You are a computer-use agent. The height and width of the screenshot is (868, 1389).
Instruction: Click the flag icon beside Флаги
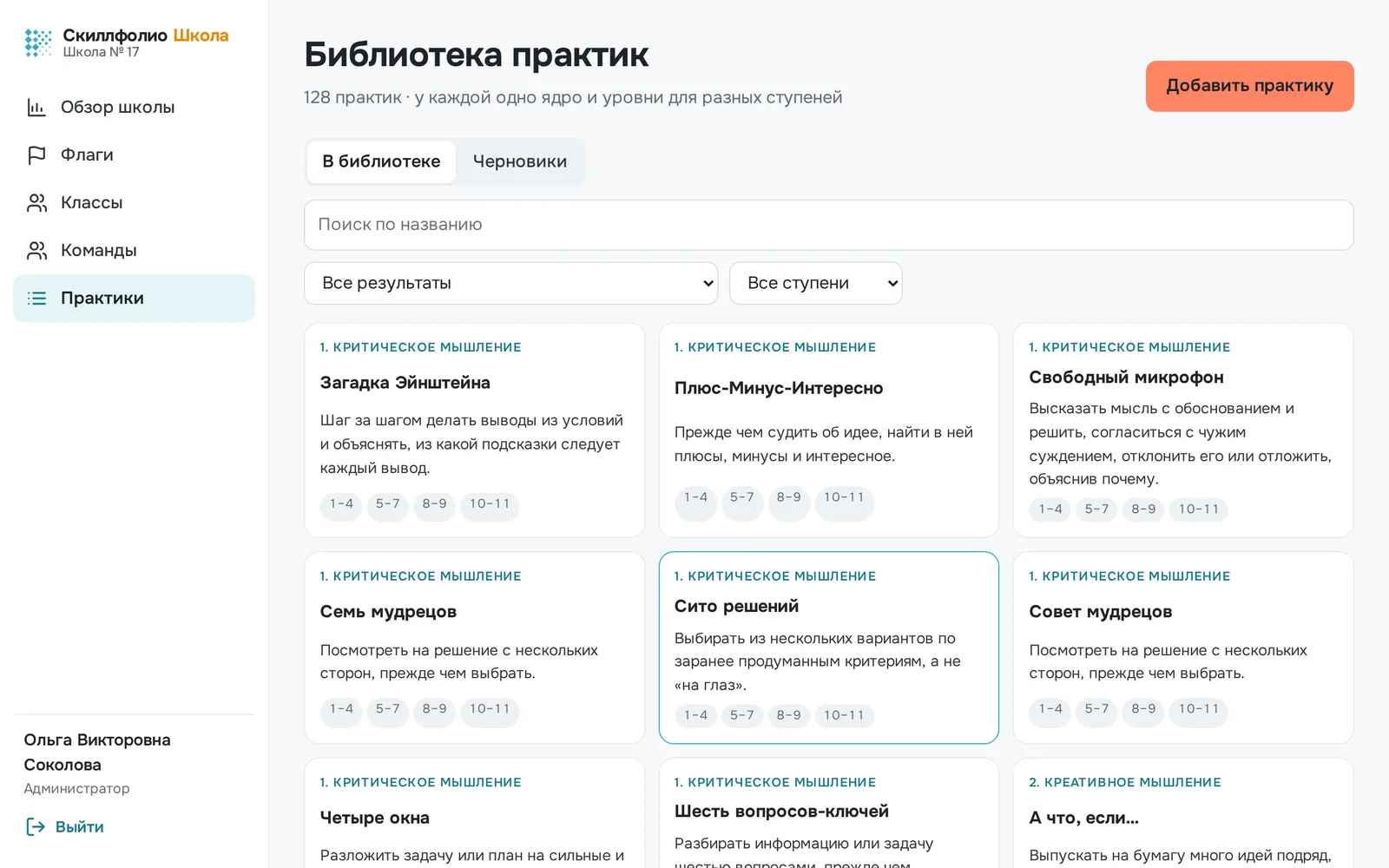point(36,155)
